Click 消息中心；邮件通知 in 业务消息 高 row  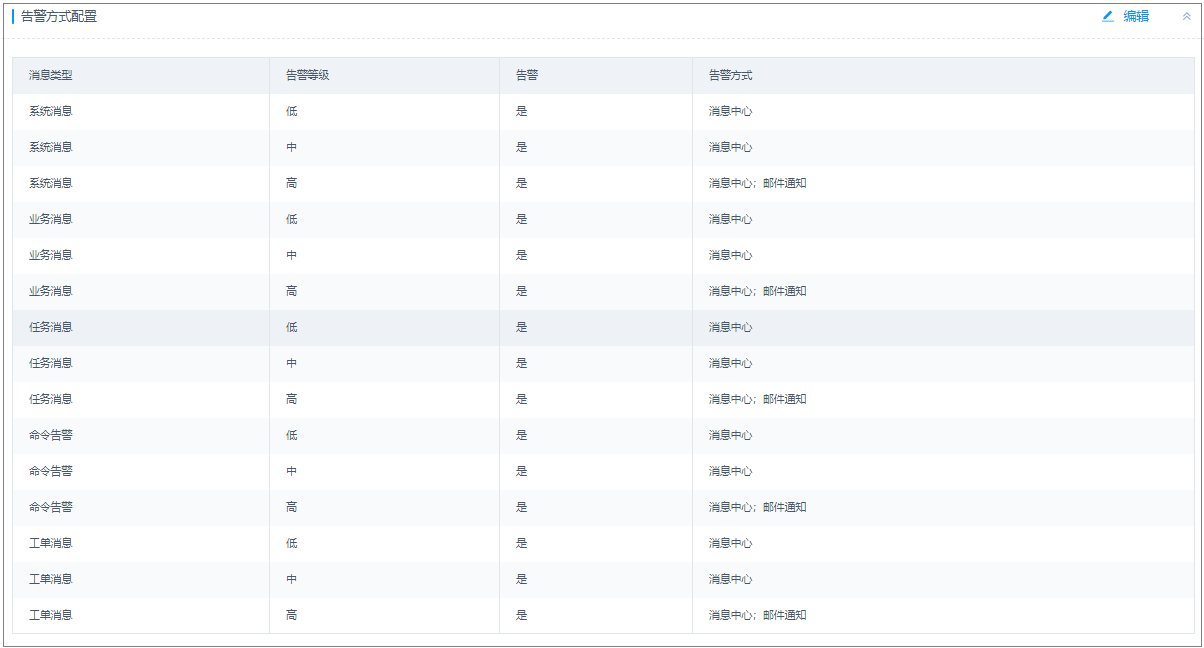(757, 291)
